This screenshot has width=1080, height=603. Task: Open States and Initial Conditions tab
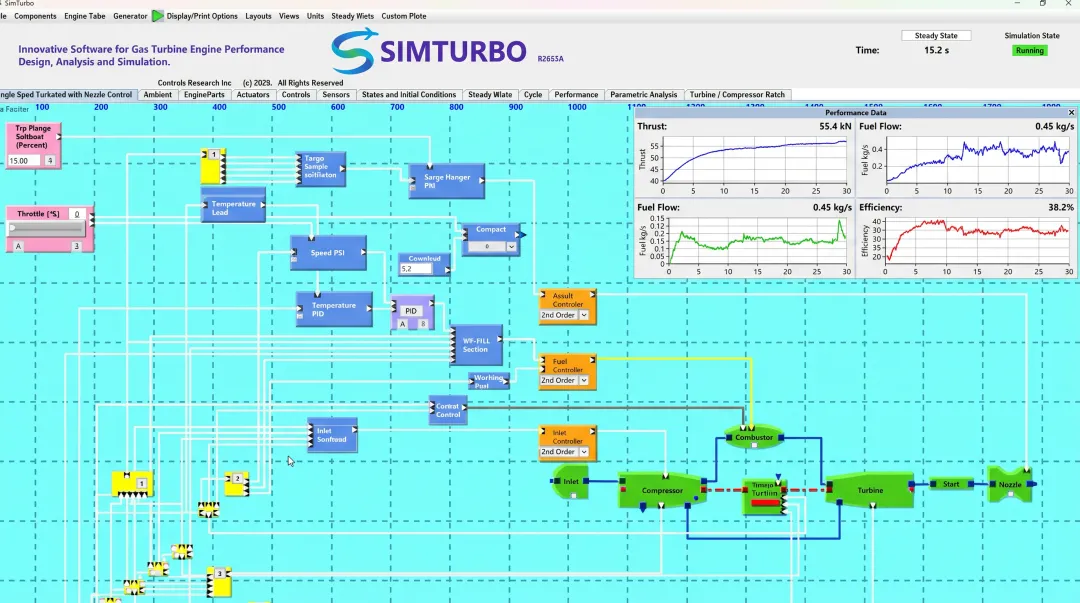point(408,94)
